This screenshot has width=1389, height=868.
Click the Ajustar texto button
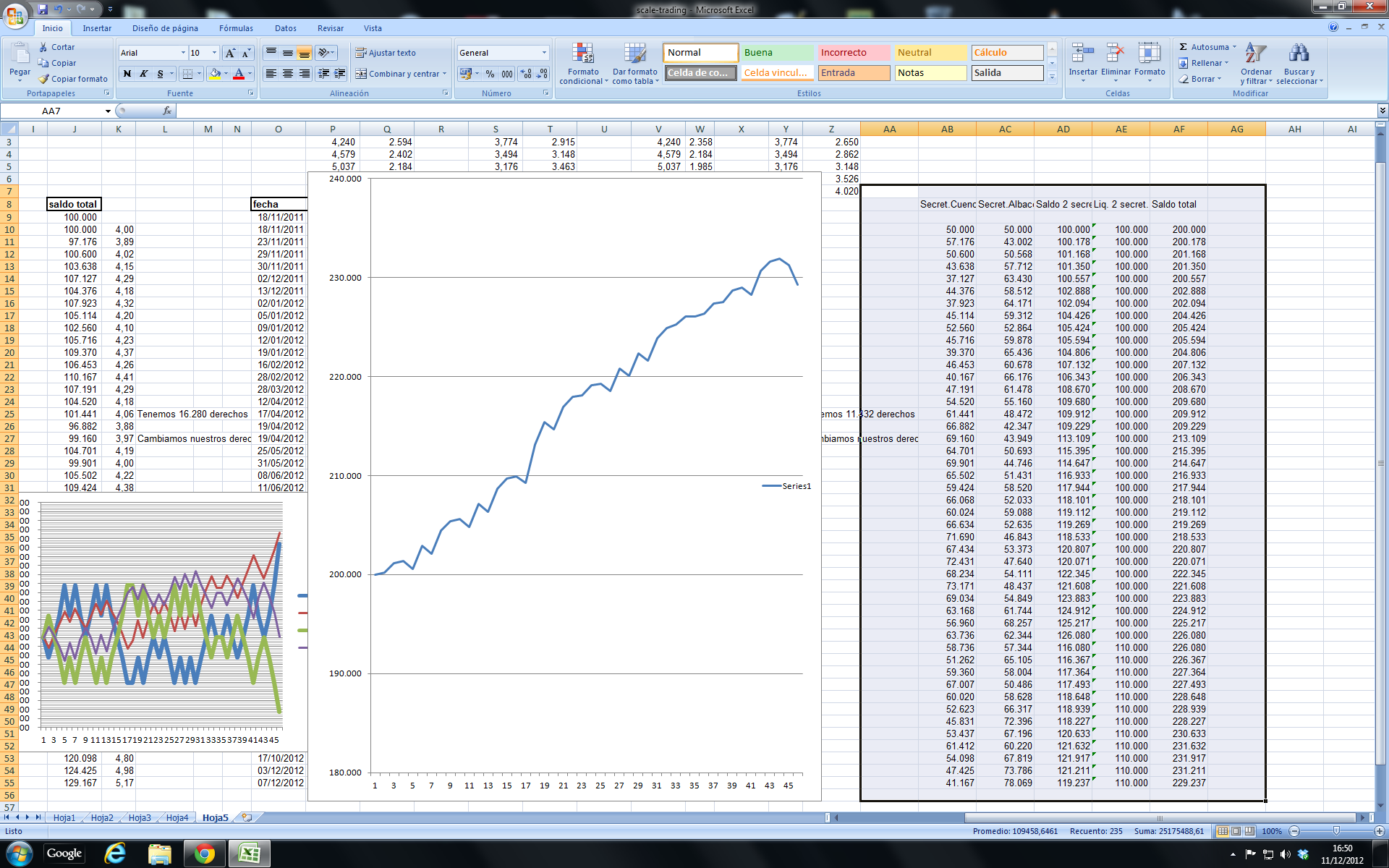385,53
